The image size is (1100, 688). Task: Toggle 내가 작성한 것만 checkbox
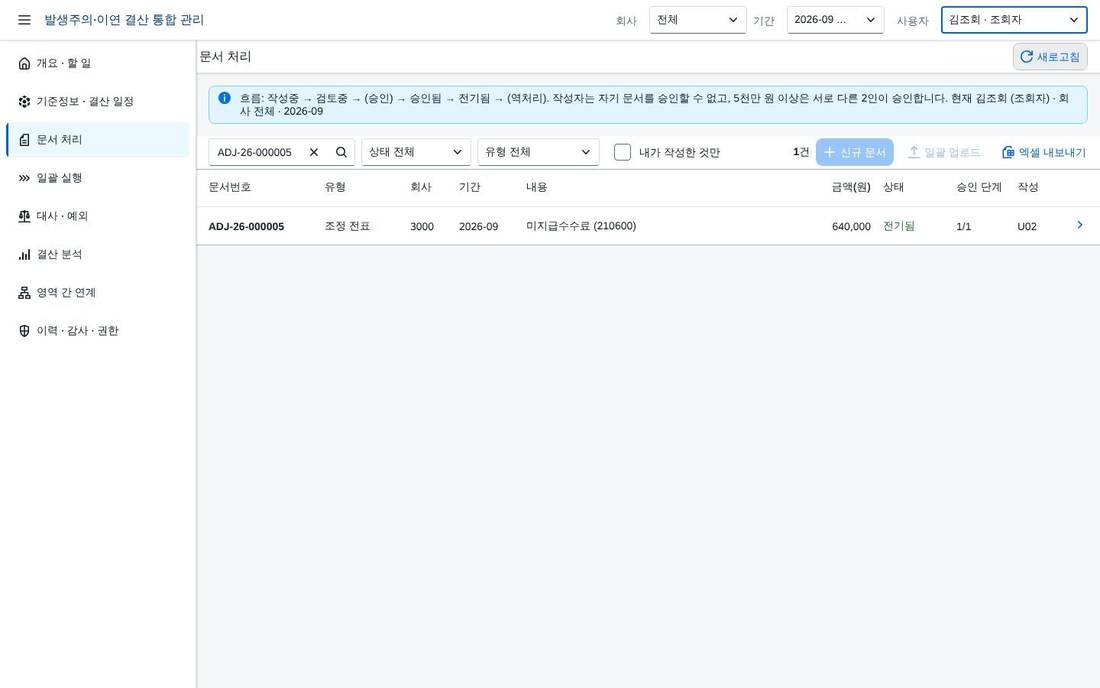click(622, 152)
